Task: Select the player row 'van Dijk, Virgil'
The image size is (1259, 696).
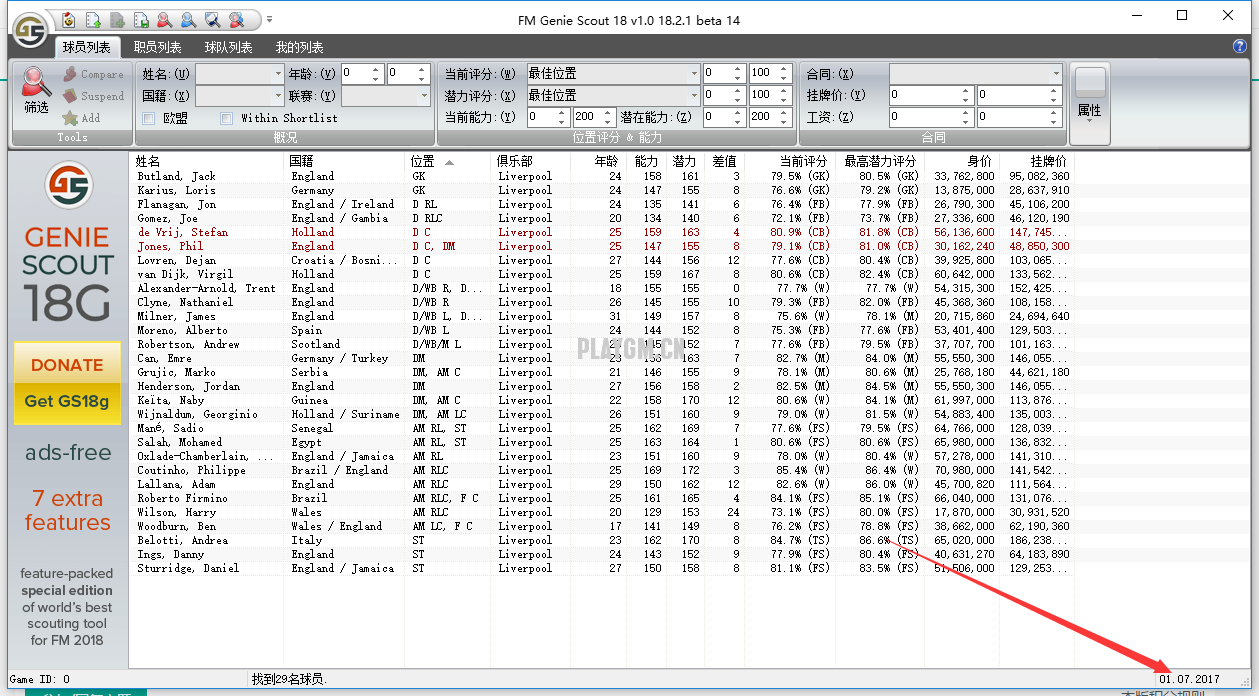Action: coord(602,274)
